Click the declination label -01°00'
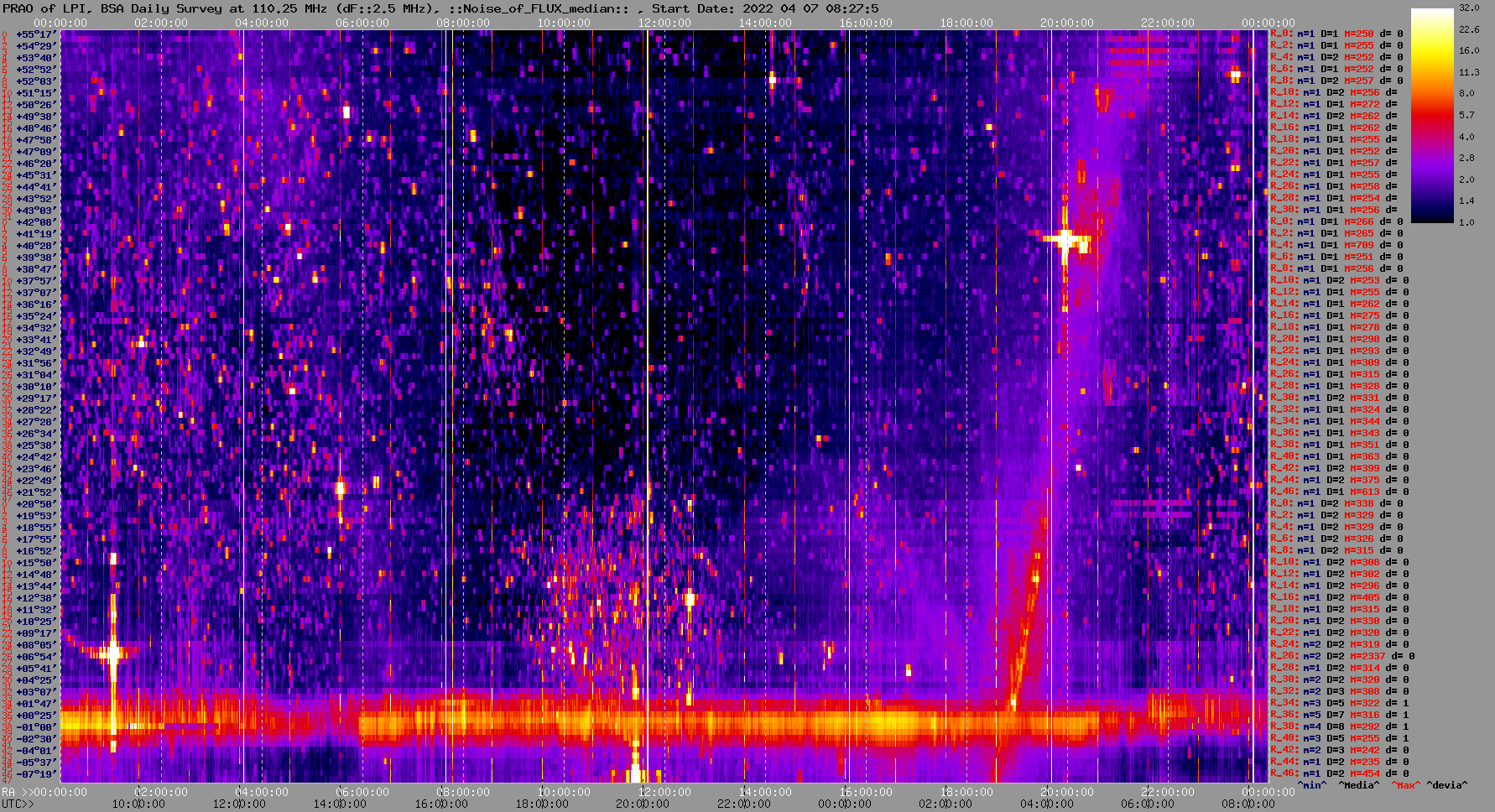 (x=35, y=726)
